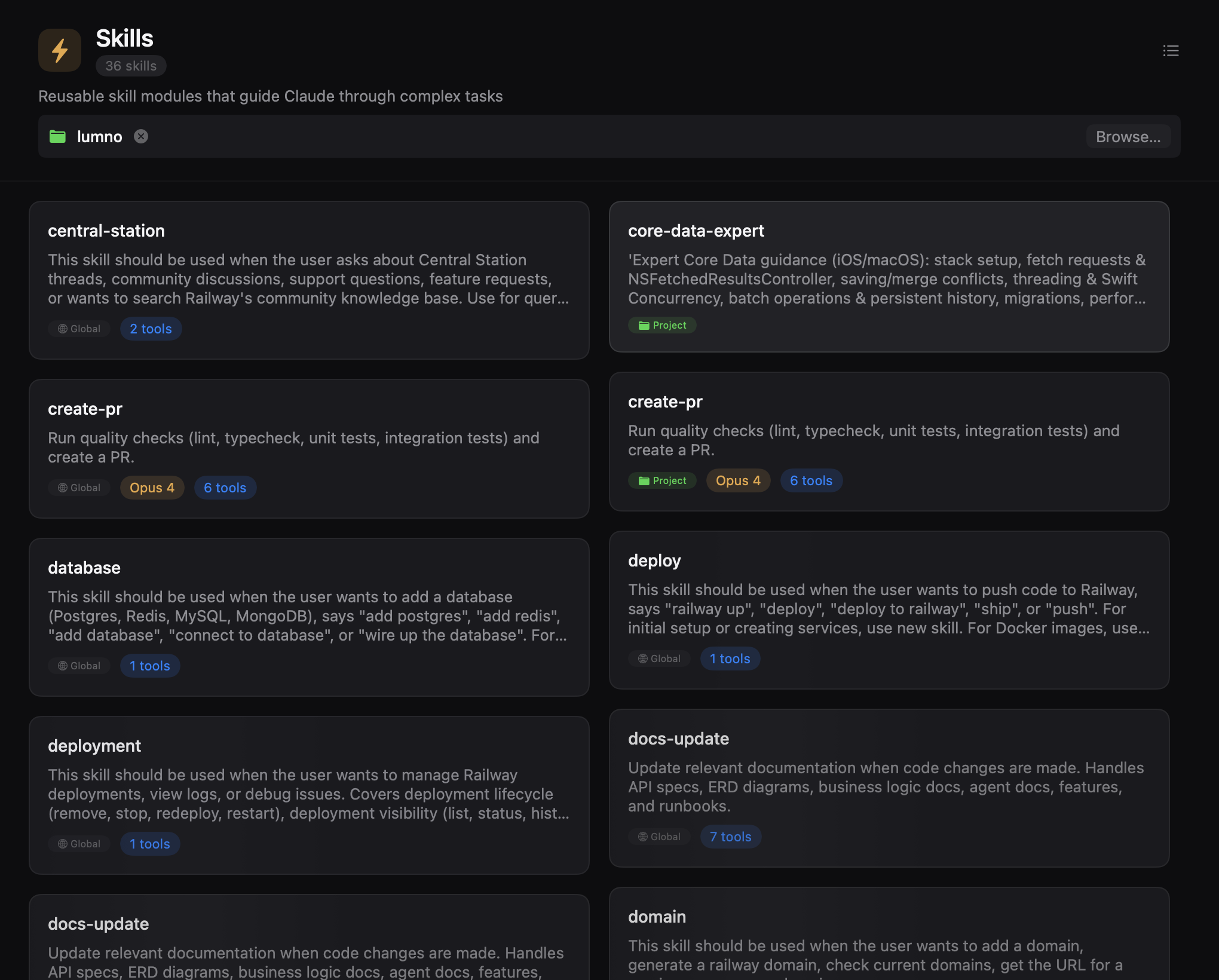
Task: Click 1 tools badge on deploy card
Action: point(730,659)
